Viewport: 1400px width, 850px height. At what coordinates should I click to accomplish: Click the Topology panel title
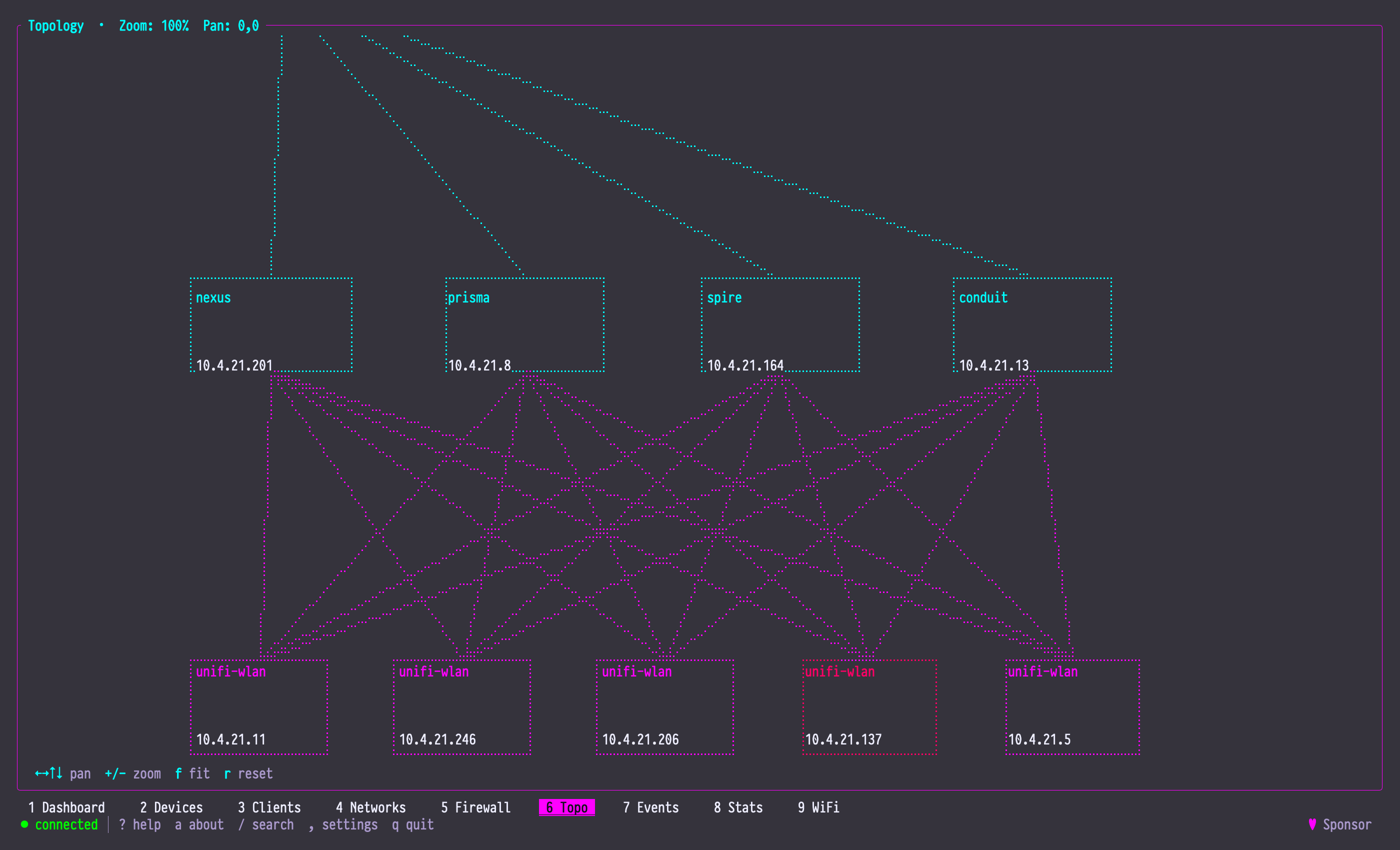pos(55,25)
